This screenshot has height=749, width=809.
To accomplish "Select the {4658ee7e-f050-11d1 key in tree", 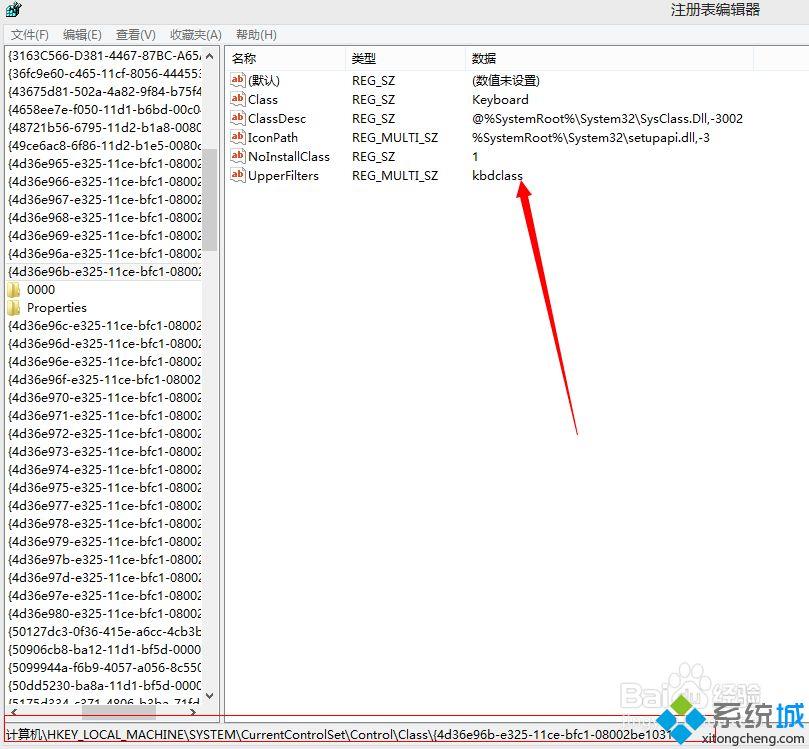I will pyautogui.click(x=104, y=110).
